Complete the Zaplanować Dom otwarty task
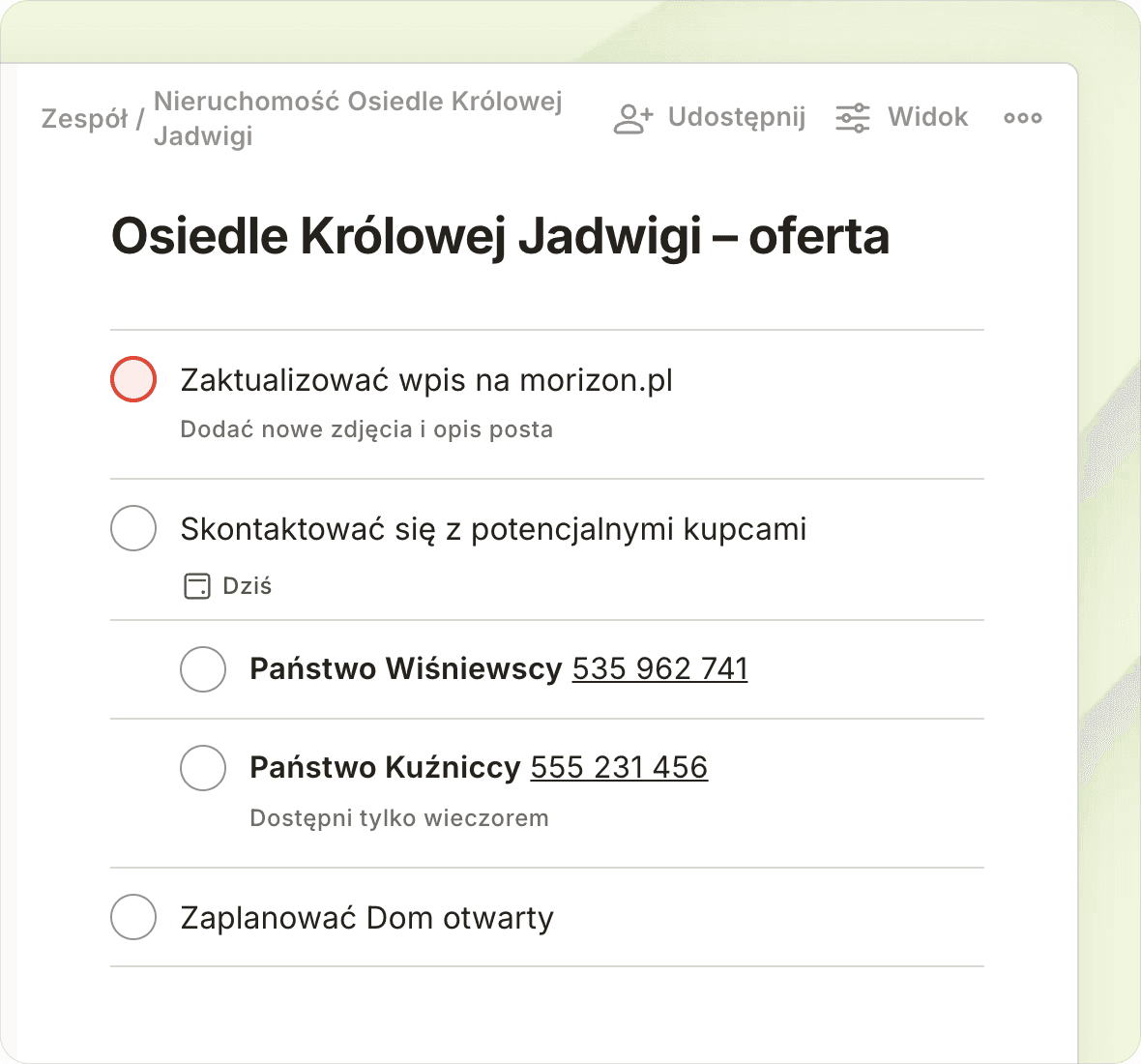This screenshot has width=1141, height=1064. 133,917
